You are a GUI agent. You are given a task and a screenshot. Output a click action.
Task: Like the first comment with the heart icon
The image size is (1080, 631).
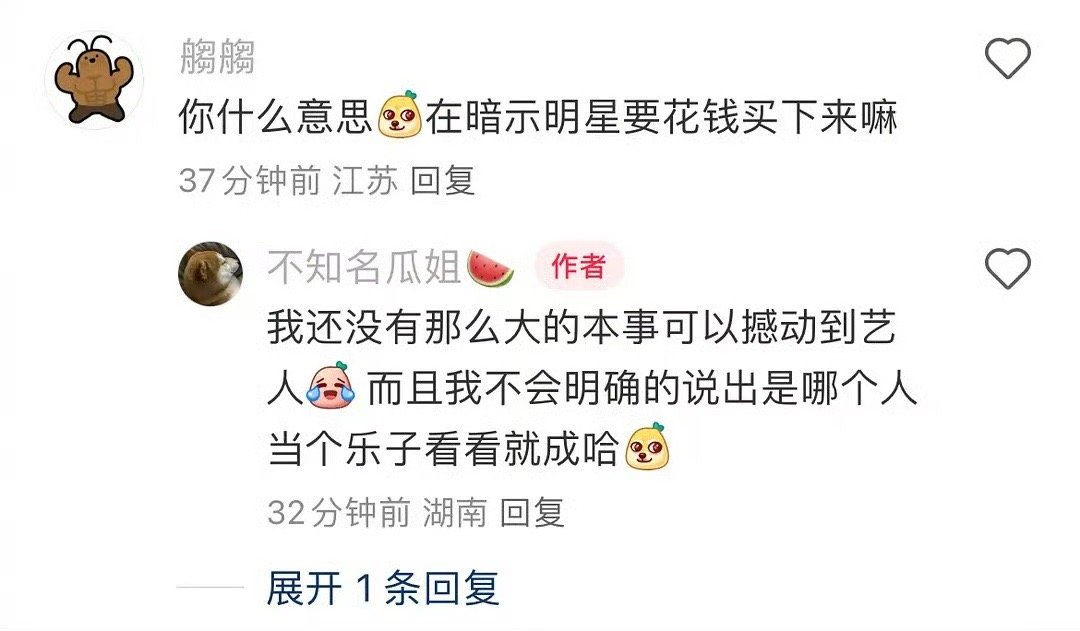(x=1007, y=58)
